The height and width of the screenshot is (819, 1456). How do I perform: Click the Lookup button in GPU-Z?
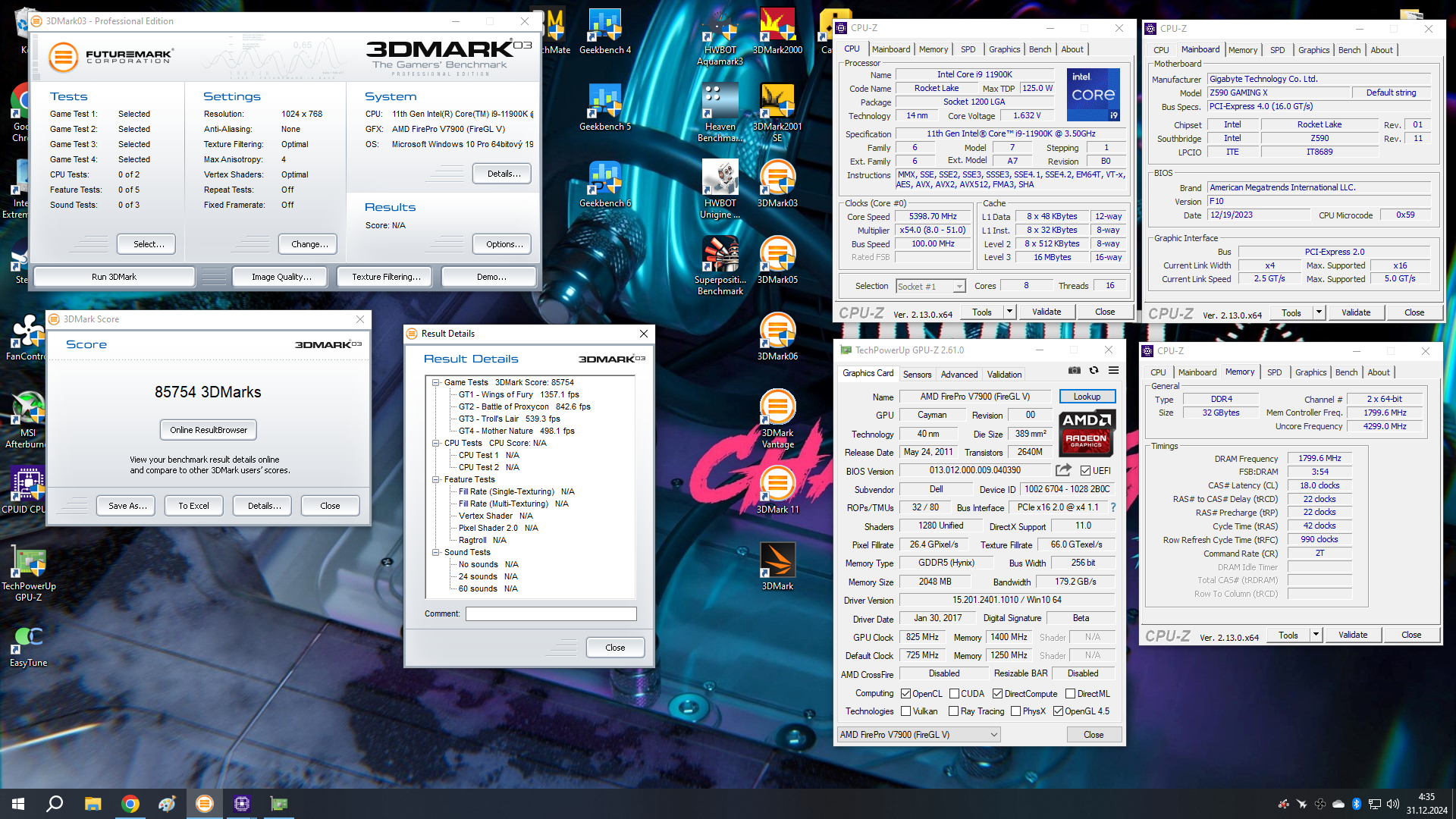(x=1087, y=397)
